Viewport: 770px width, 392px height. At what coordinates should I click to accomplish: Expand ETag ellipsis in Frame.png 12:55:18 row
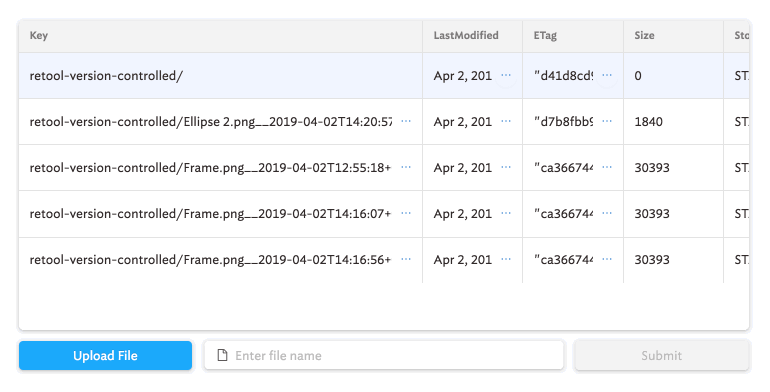(x=607, y=167)
